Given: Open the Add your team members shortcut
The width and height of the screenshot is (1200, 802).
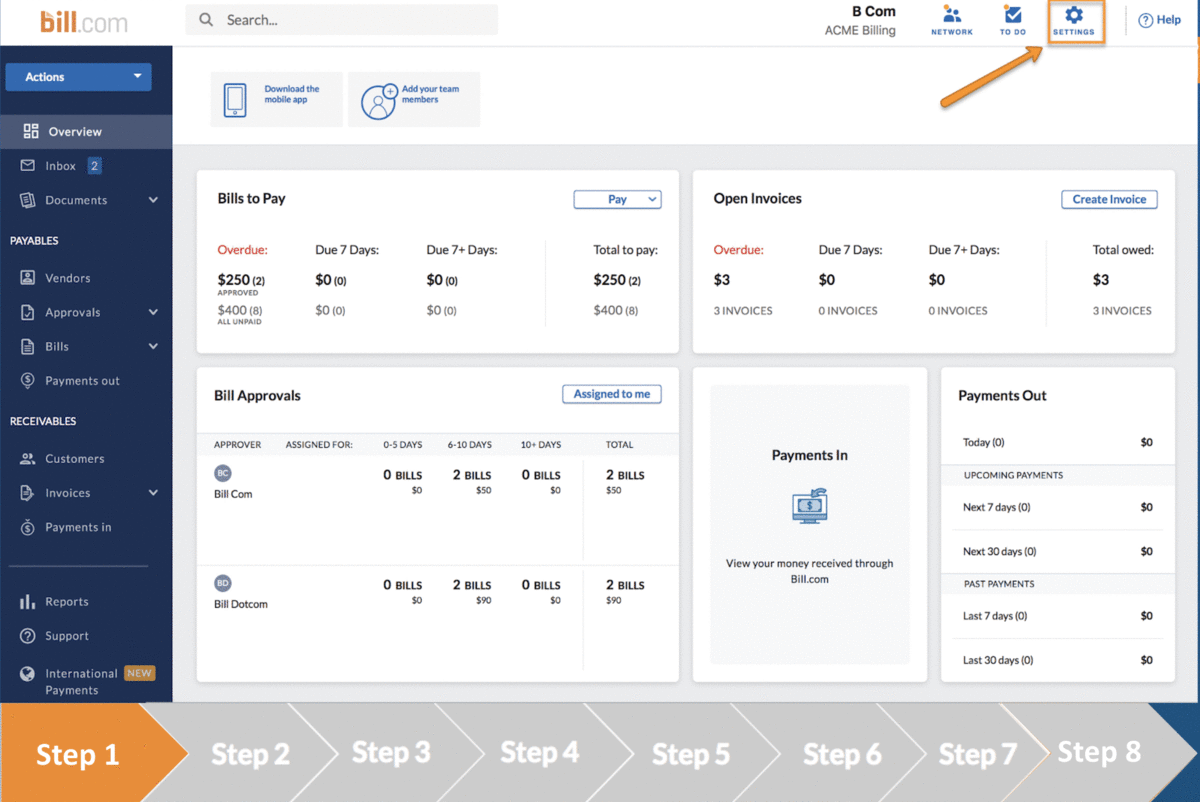Looking at the screenshot, I should [x=413, y=99].
